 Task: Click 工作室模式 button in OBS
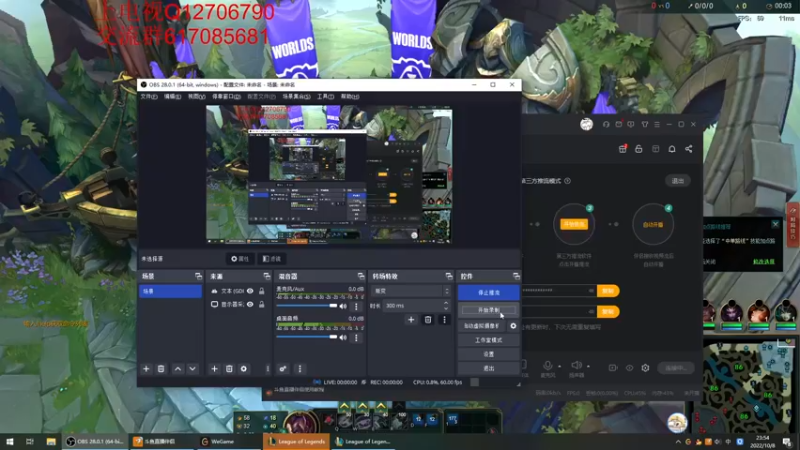pyautogui.click(x=489, y=340)
